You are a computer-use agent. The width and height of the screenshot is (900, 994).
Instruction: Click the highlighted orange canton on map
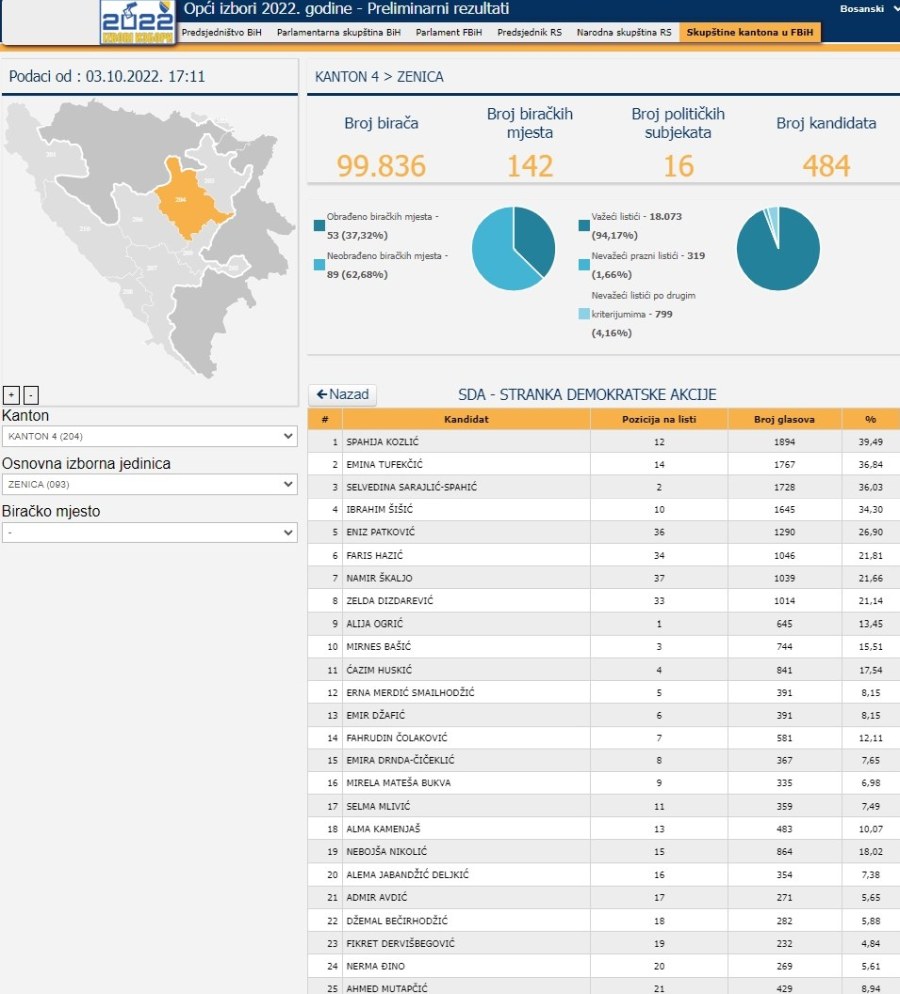(188, 200)
